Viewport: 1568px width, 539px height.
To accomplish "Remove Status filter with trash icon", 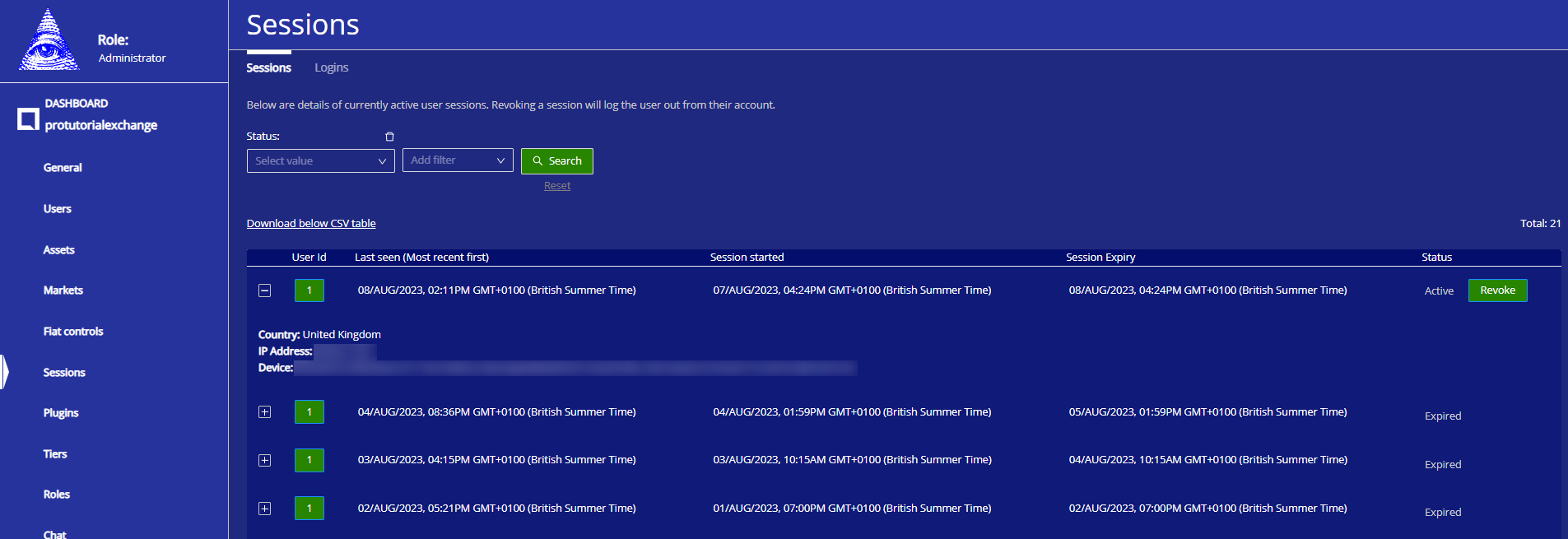I will click(x=389, y=137).
